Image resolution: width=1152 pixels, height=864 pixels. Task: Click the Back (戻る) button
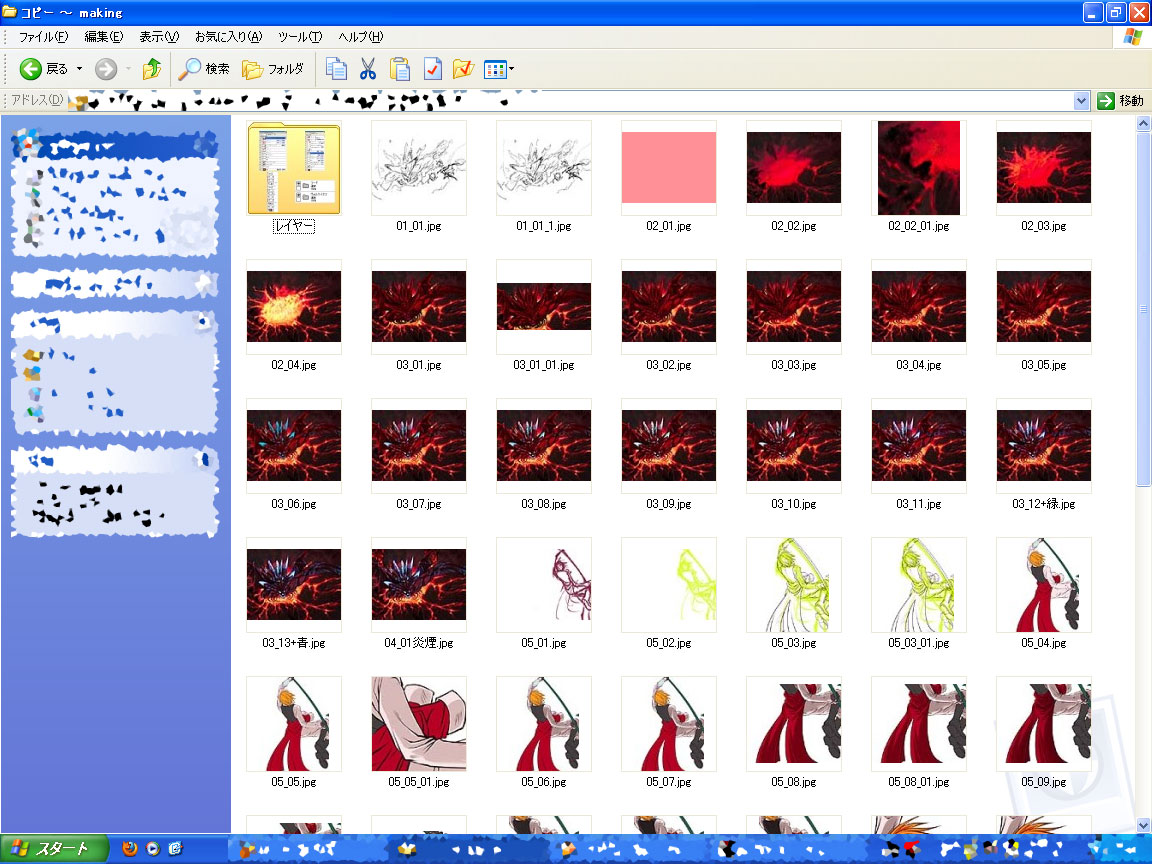(x=43, y=69)
